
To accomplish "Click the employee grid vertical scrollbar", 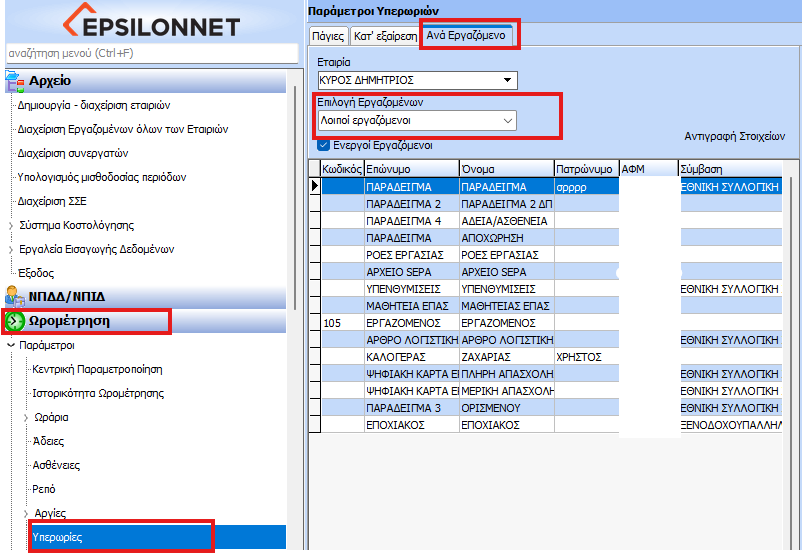I will click(x=791, y=358).
